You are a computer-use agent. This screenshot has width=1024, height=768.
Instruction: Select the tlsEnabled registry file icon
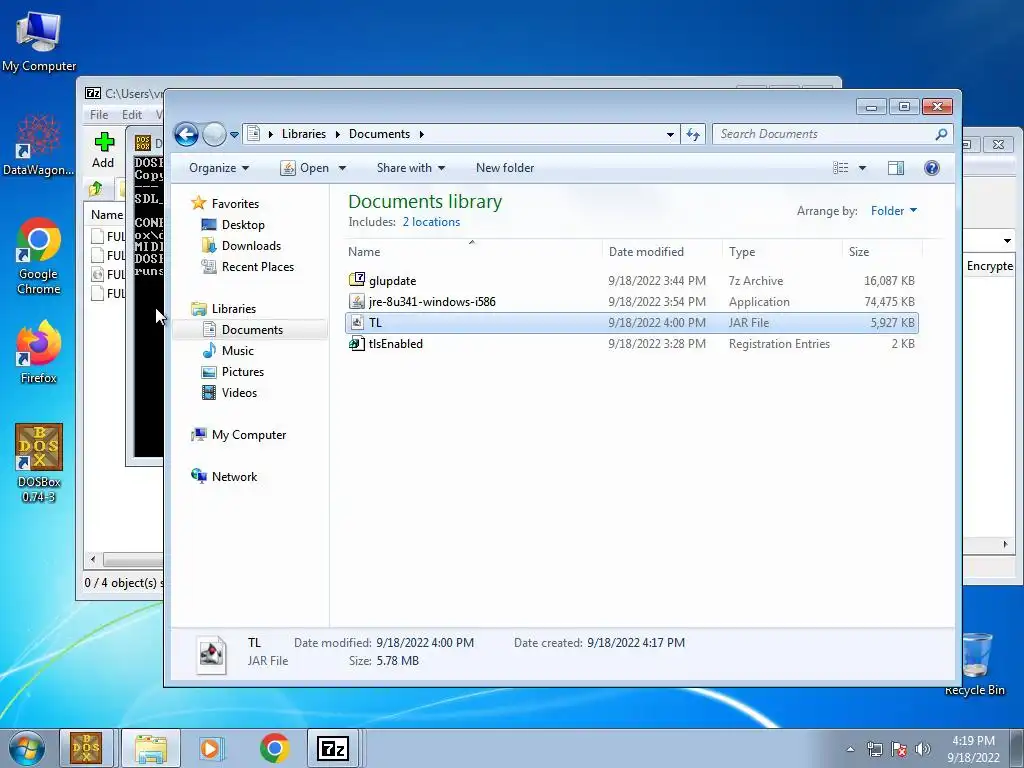point(357,344)
